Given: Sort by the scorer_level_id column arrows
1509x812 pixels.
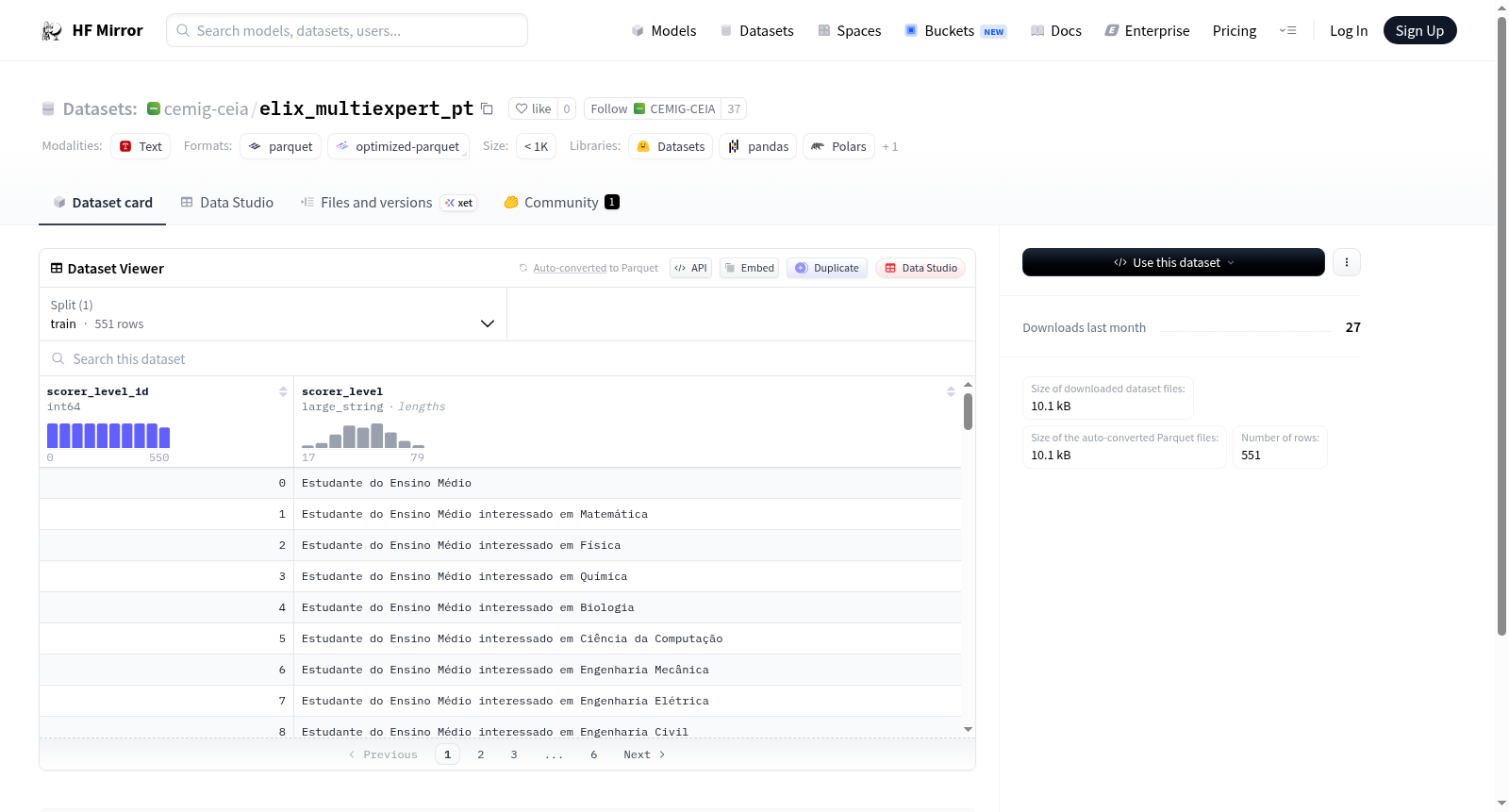Looking at the screenshot, I should point(283,391).
